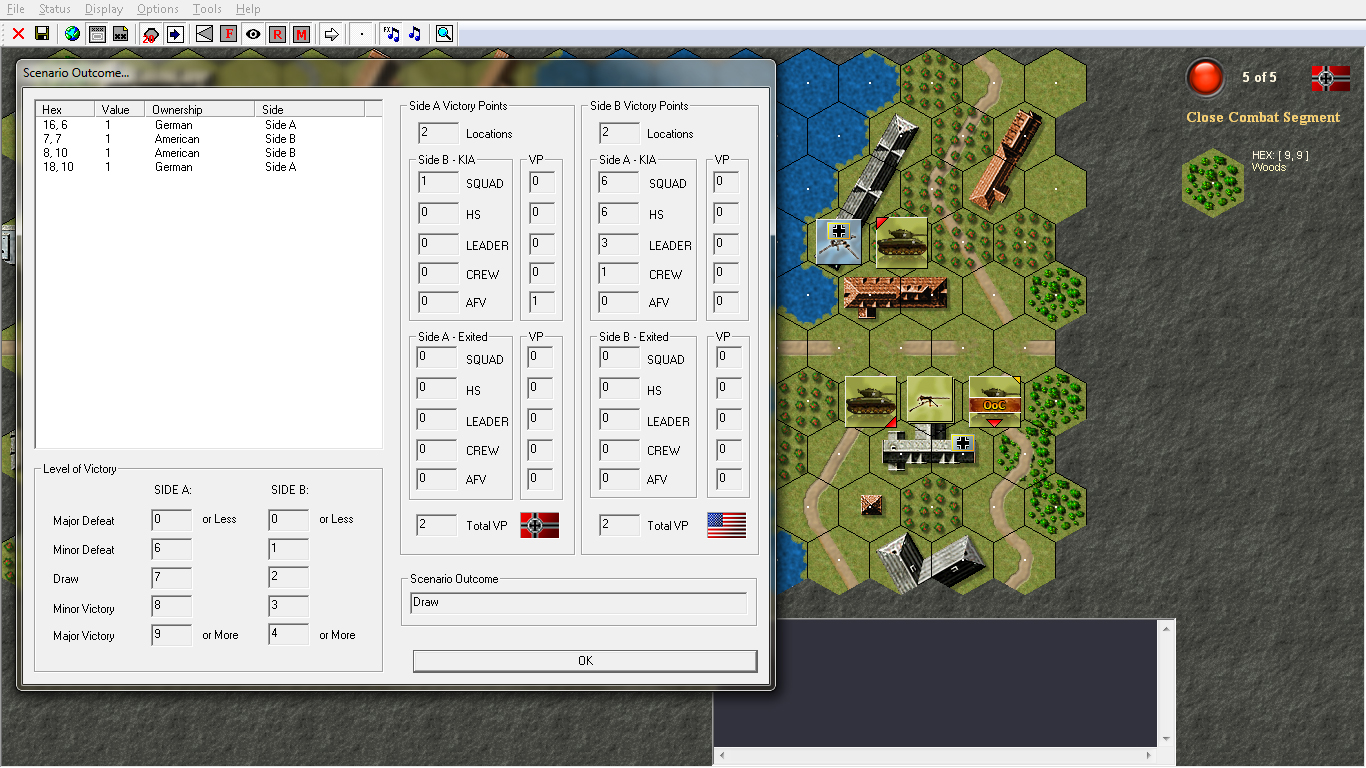Click the red turn indicator light
The width and height of the screenshot is (1366, 768).
1205,77
